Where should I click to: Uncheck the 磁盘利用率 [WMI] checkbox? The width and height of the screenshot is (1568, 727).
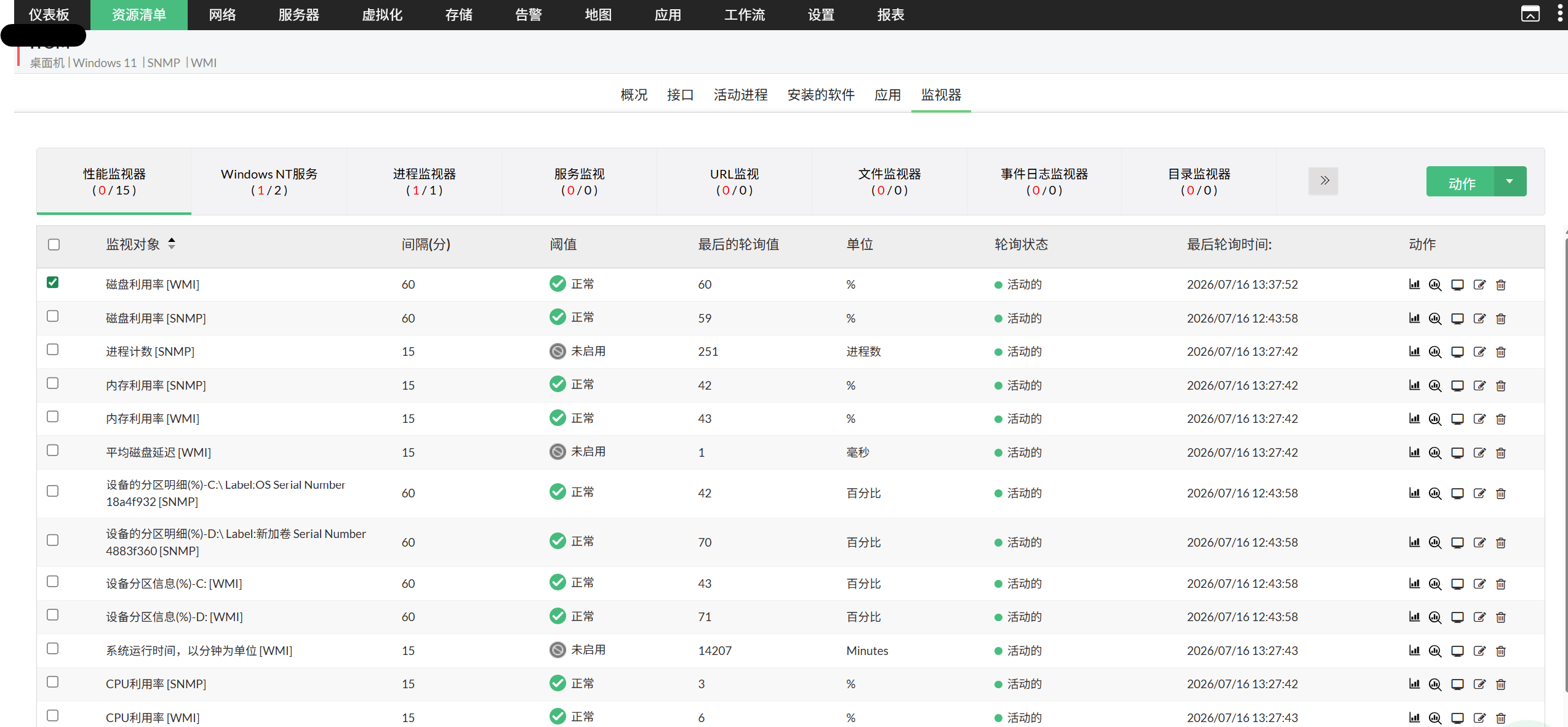(53, 282)
